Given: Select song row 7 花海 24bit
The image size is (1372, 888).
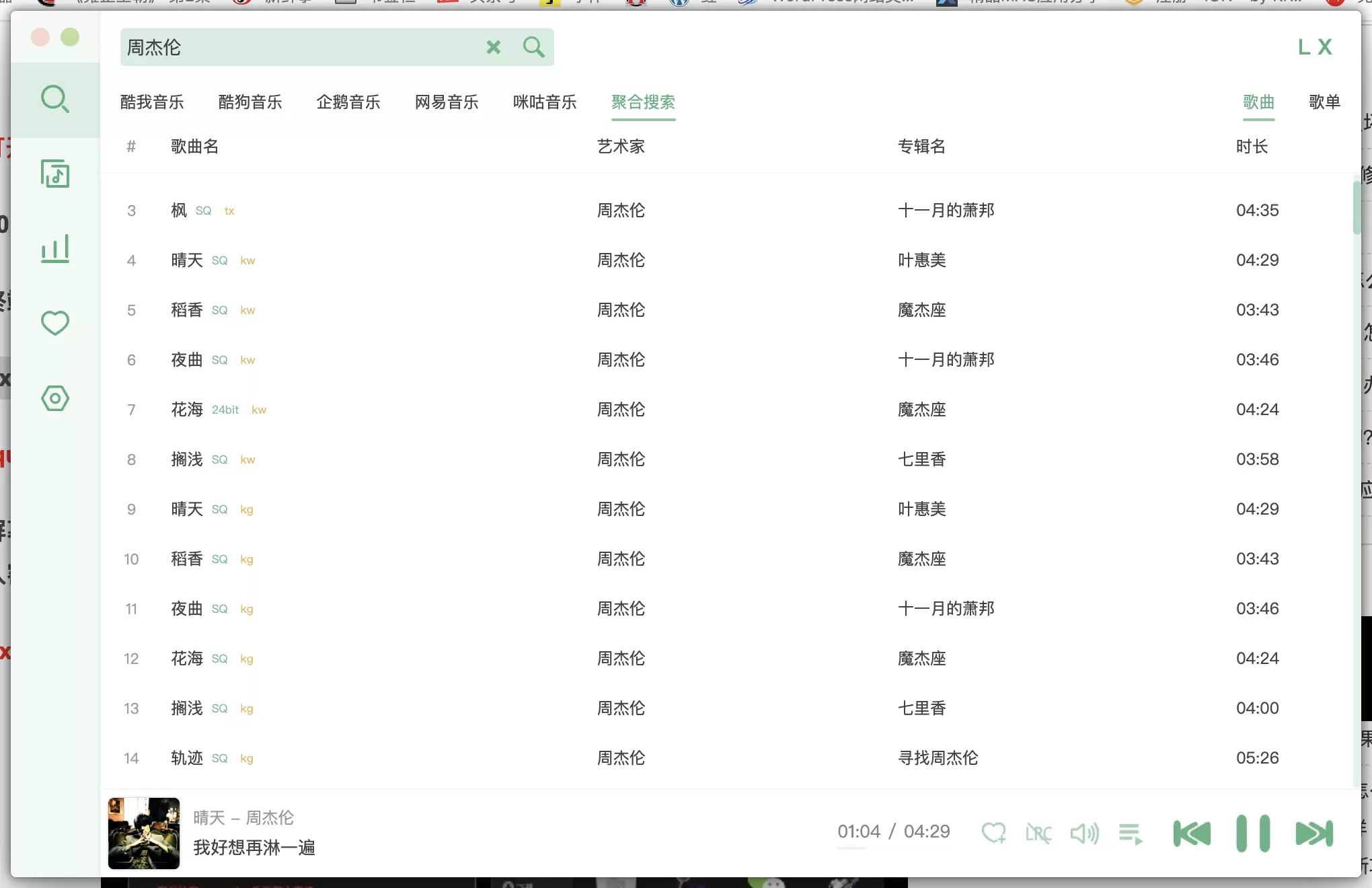Looking at the screenshot, I should [x=726, y=410].
